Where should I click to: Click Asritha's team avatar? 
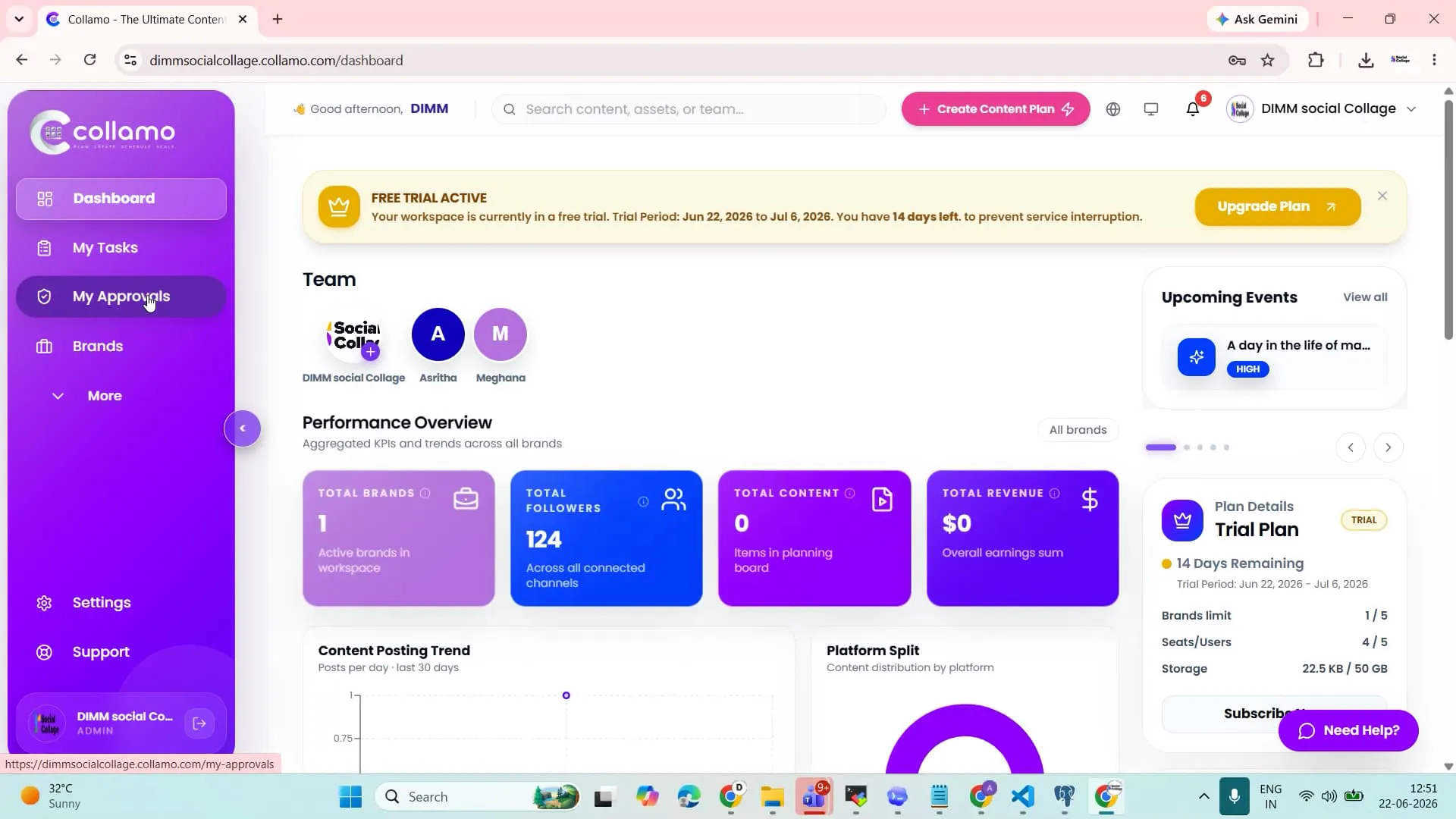pos(438,334)
